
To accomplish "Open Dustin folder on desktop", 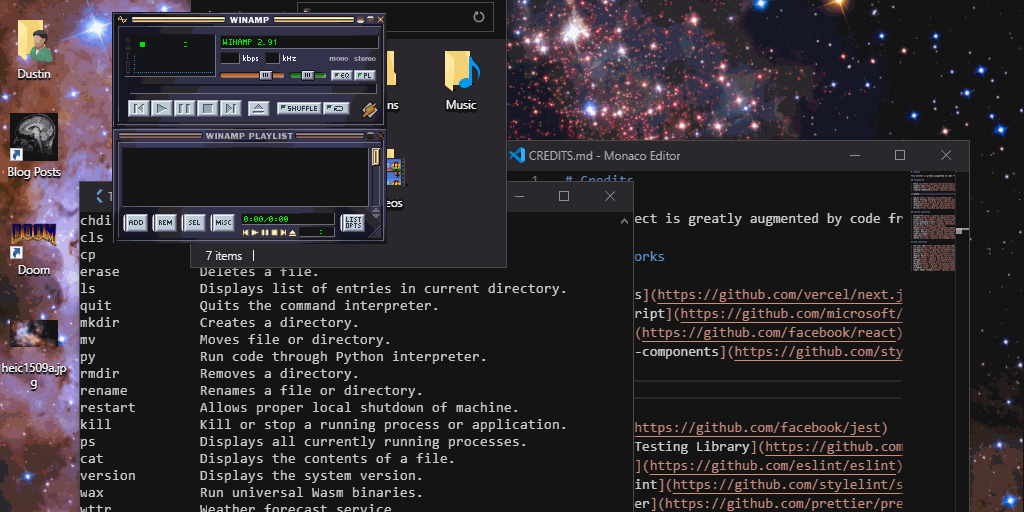I will pyautogui.click(x=34, y=49).
